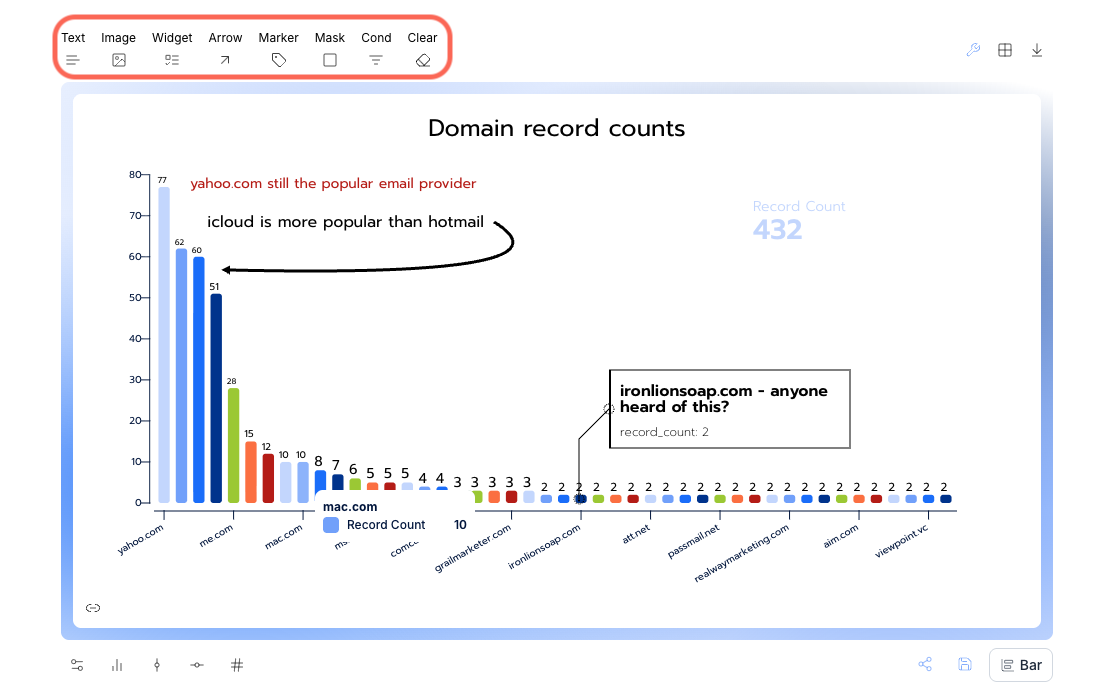Select the Text annotation tool
Viewport: 1098px width, 696px height.
[x=73, y=50]
